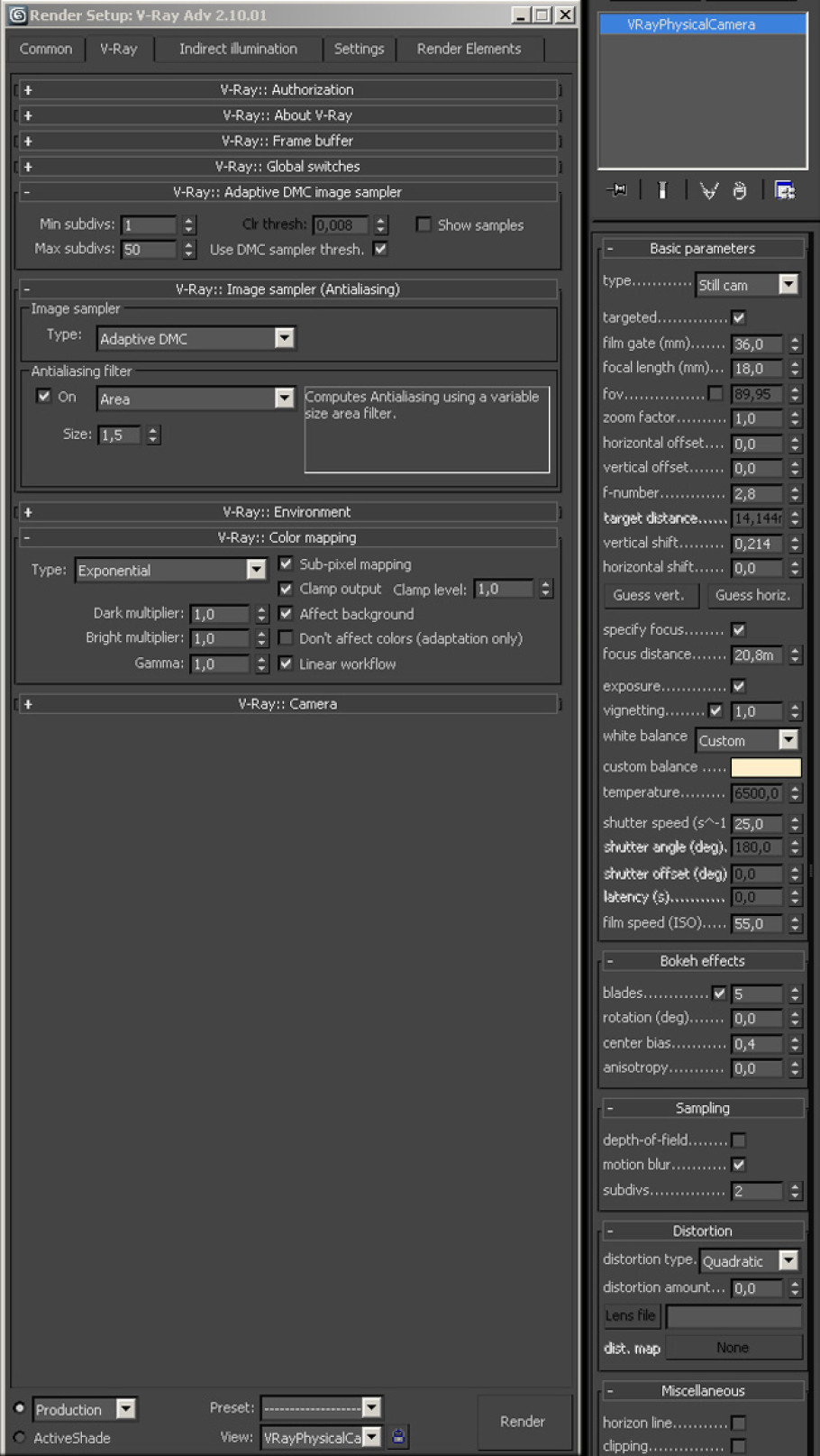
Task: Toggle Clamp output checkbox
Action: point(286,589)
